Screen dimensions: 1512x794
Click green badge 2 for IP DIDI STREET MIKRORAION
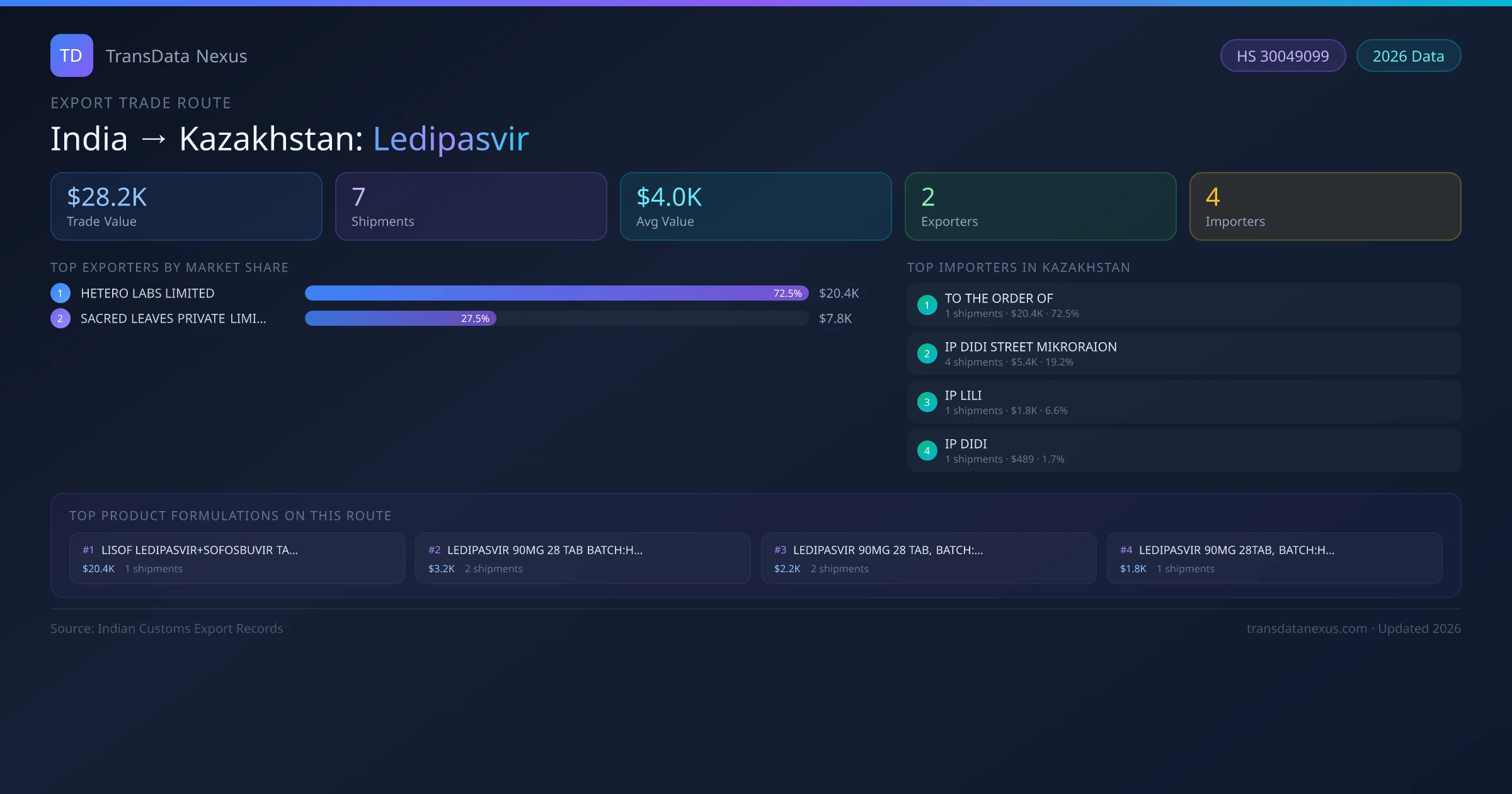point(927,354)
